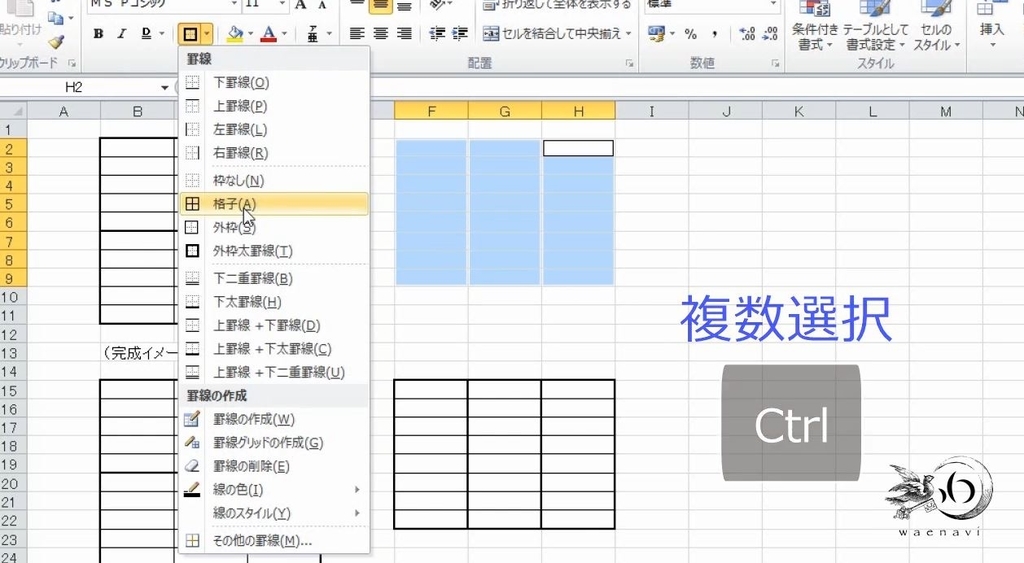
Task: Select column M header
Action: [x=946, y=112]
